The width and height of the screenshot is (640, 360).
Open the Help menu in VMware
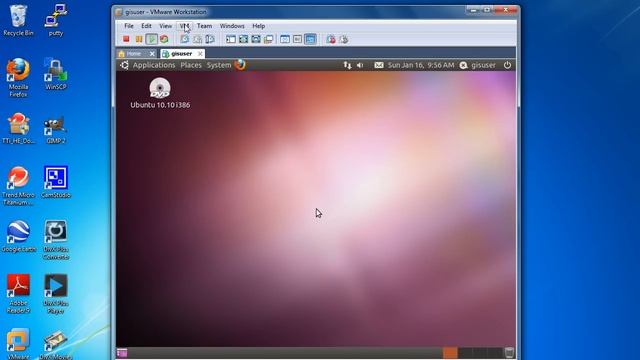tap(258, 26)
